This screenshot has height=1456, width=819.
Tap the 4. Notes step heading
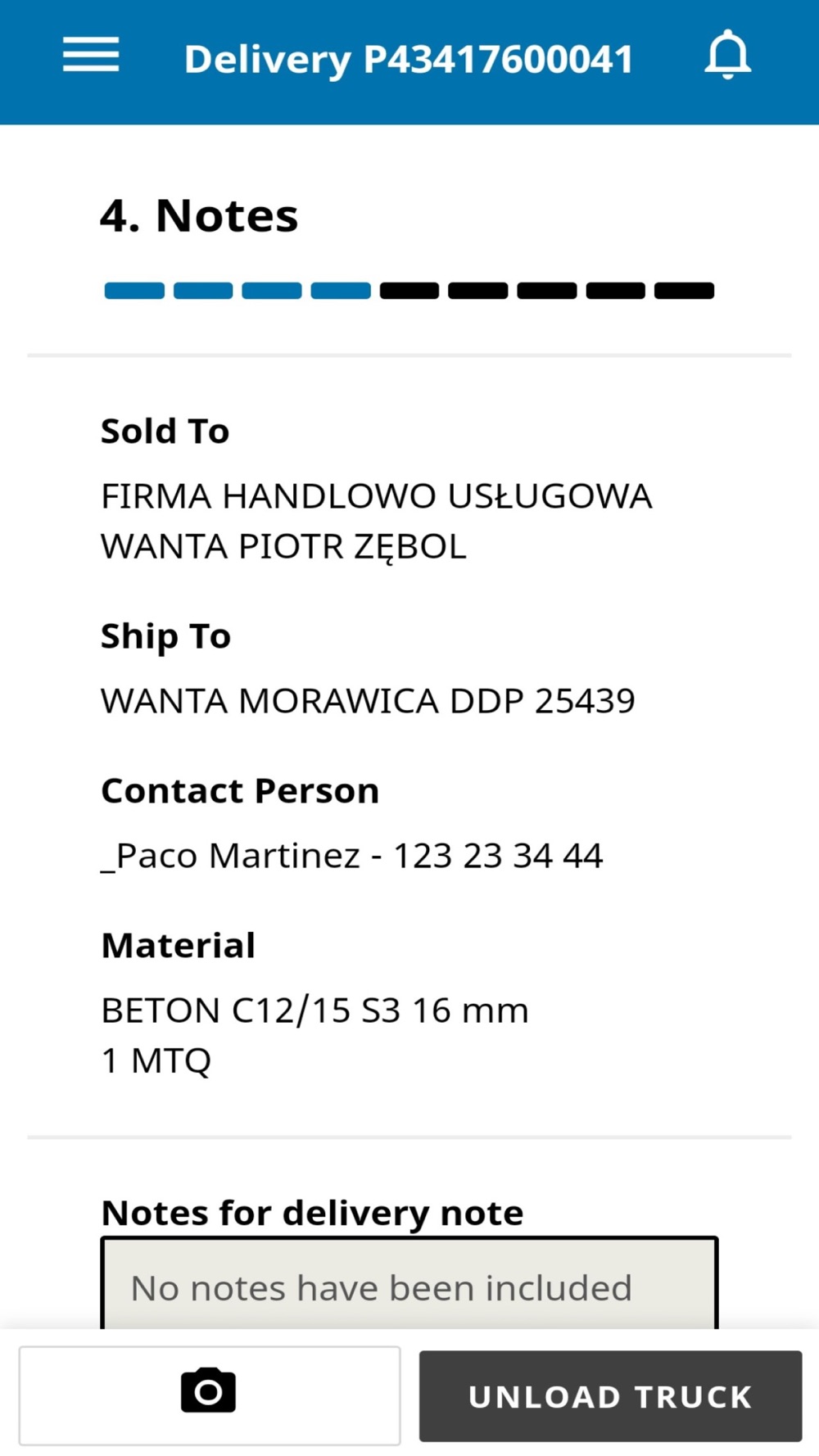click(x=199, y=216)
